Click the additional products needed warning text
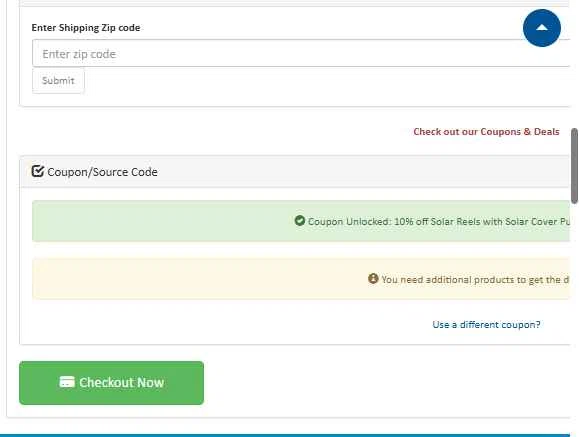 (475, 280)
